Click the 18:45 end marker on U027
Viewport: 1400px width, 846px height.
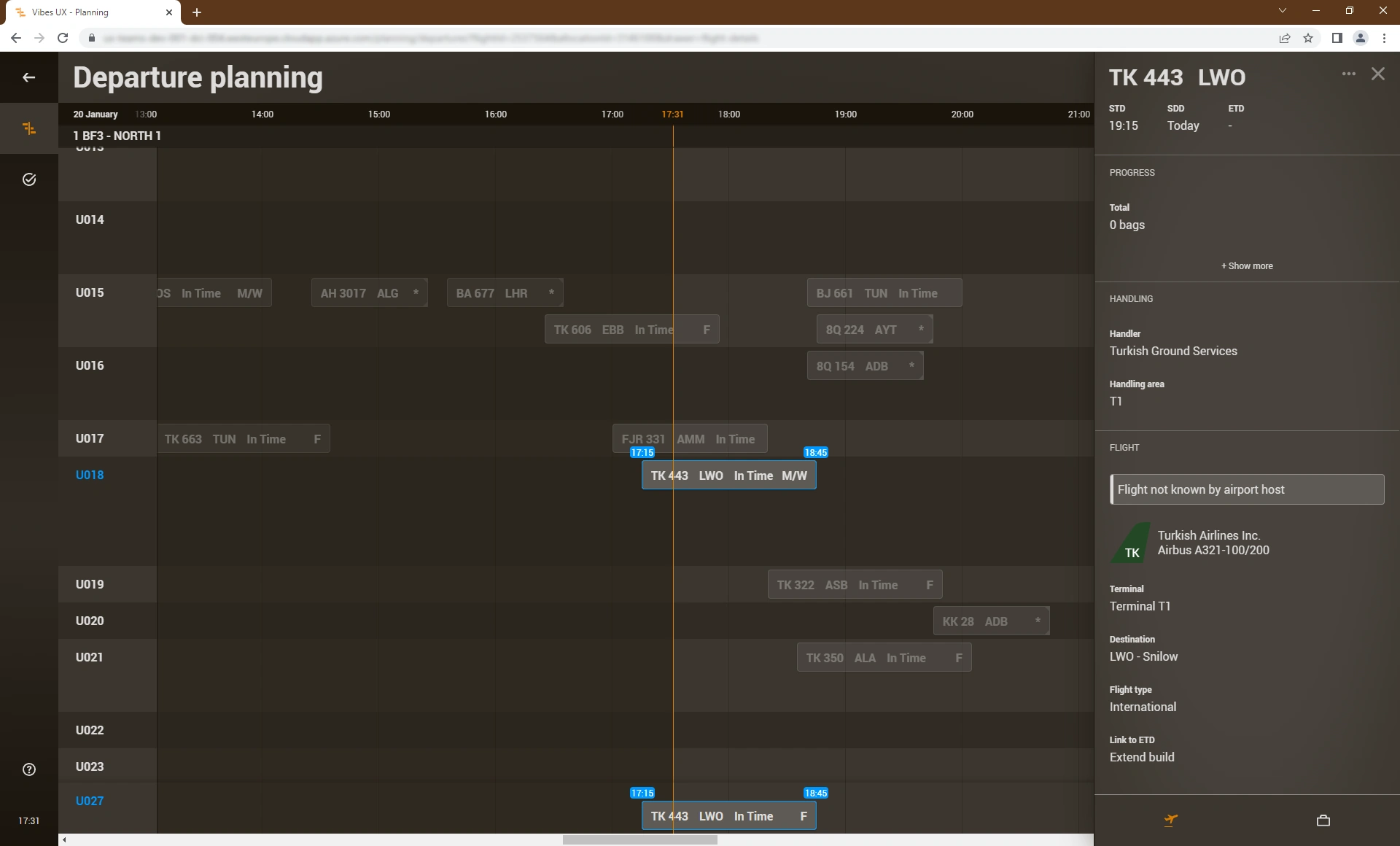pos(815,793)
